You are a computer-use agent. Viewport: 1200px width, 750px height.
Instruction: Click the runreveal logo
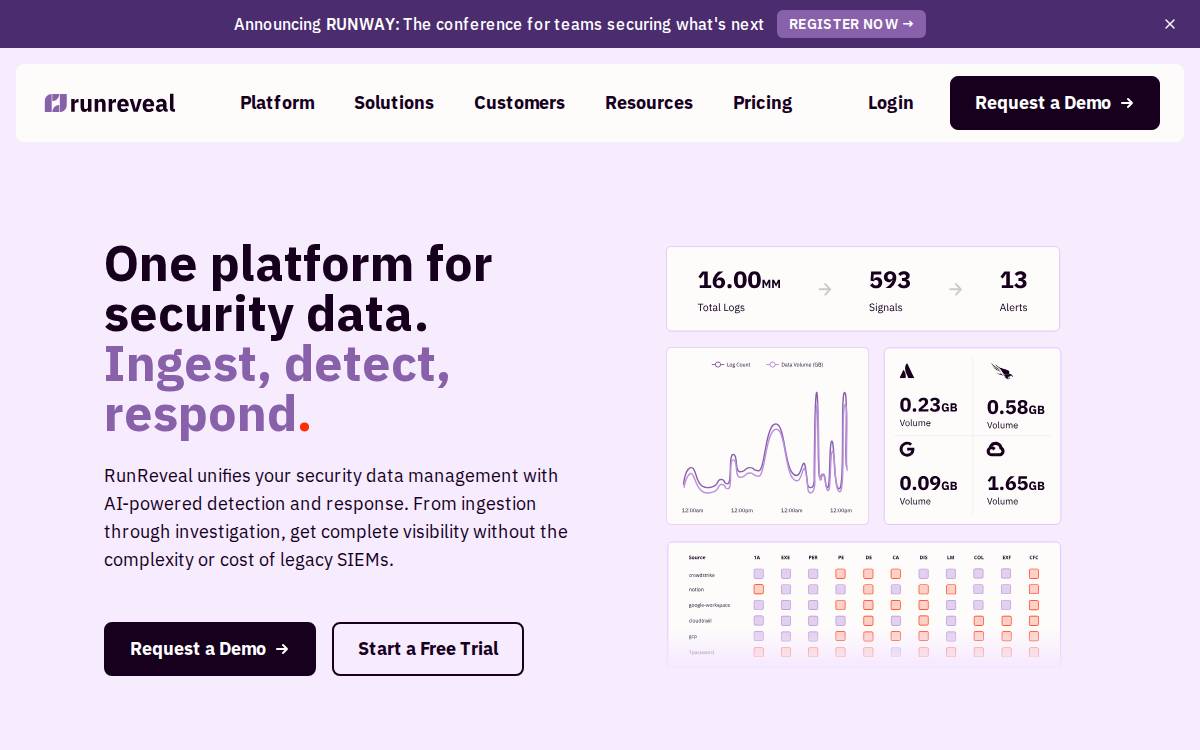(110, 103)
